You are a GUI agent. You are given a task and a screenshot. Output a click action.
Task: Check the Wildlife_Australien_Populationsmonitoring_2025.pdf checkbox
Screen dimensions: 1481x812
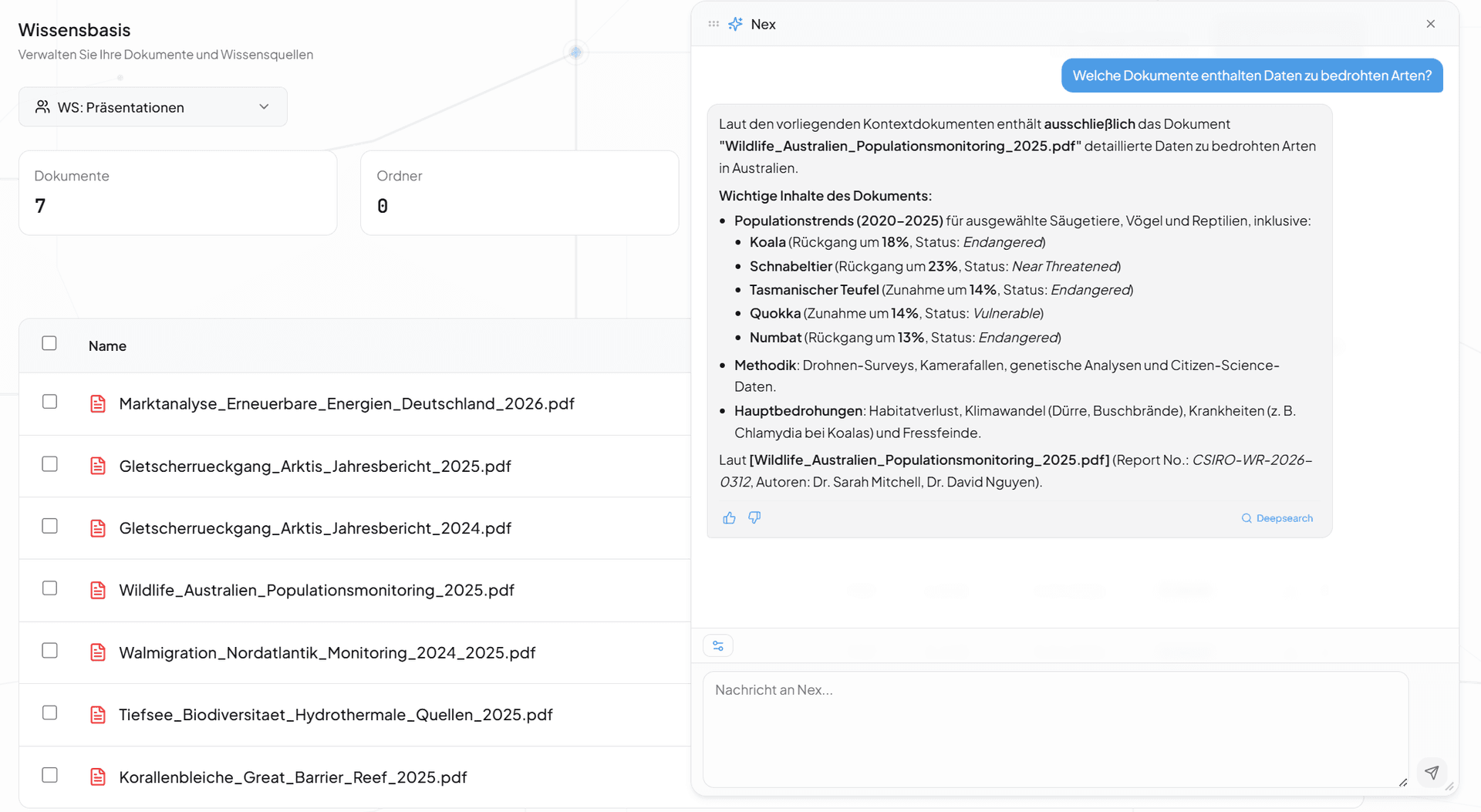tap(49, 588)
